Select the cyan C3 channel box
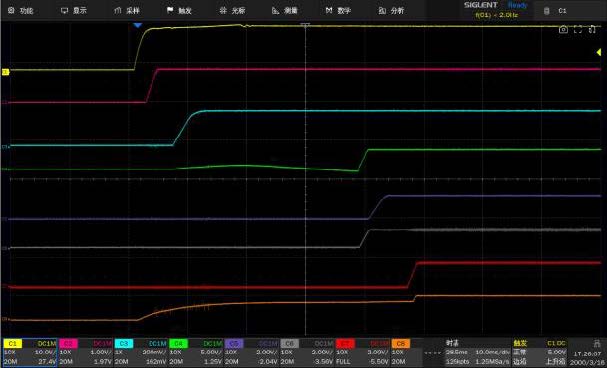Image resolution: width=607 pixels, height=368 pixels. pyautogui.click(x=141, y=352)
